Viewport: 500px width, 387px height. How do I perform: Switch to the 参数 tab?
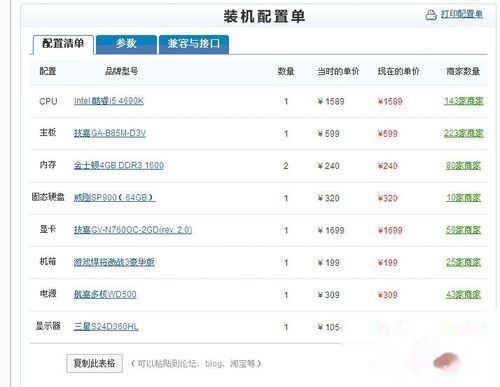tap(126, 44)
